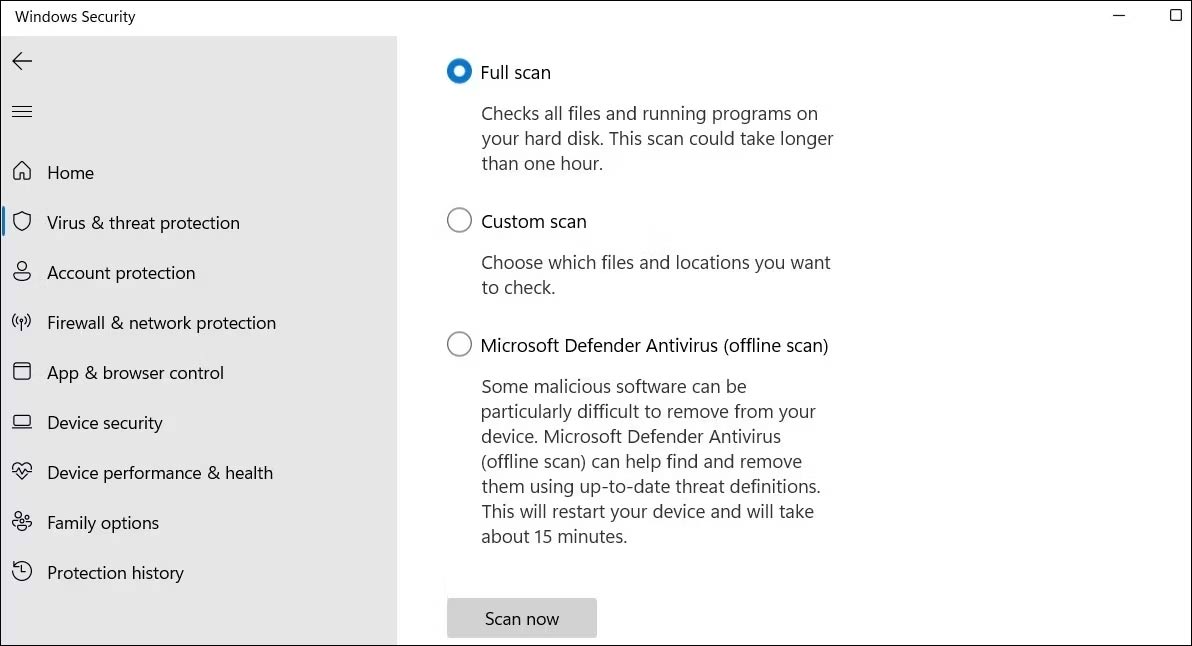Screen dimensions: 1192x646
Task: Select Microsoft Defender Antivirus offline scan
Action: coord(459,344)
